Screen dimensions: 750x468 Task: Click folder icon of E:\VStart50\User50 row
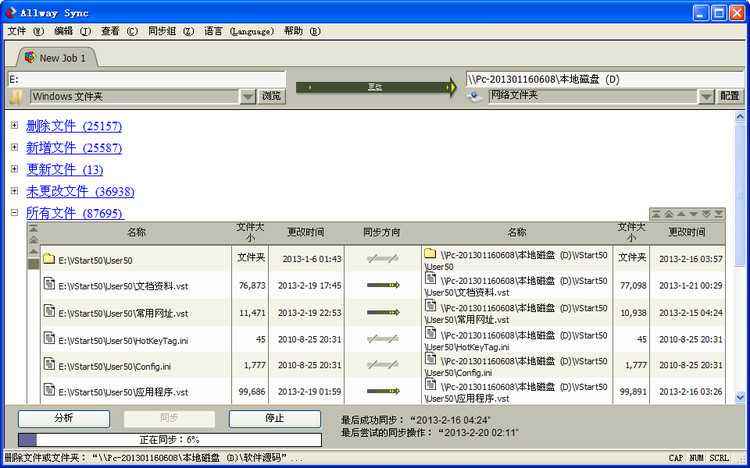click(49, 259)
